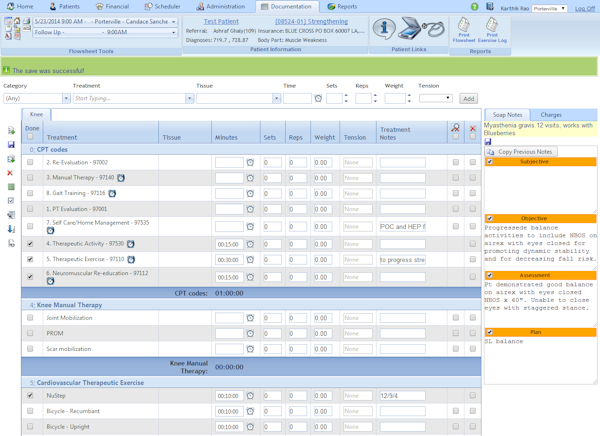Click the clock icon in the NuStep minutes cell
The width and height of the screenshot is (600, 436).
click(250, 395)
